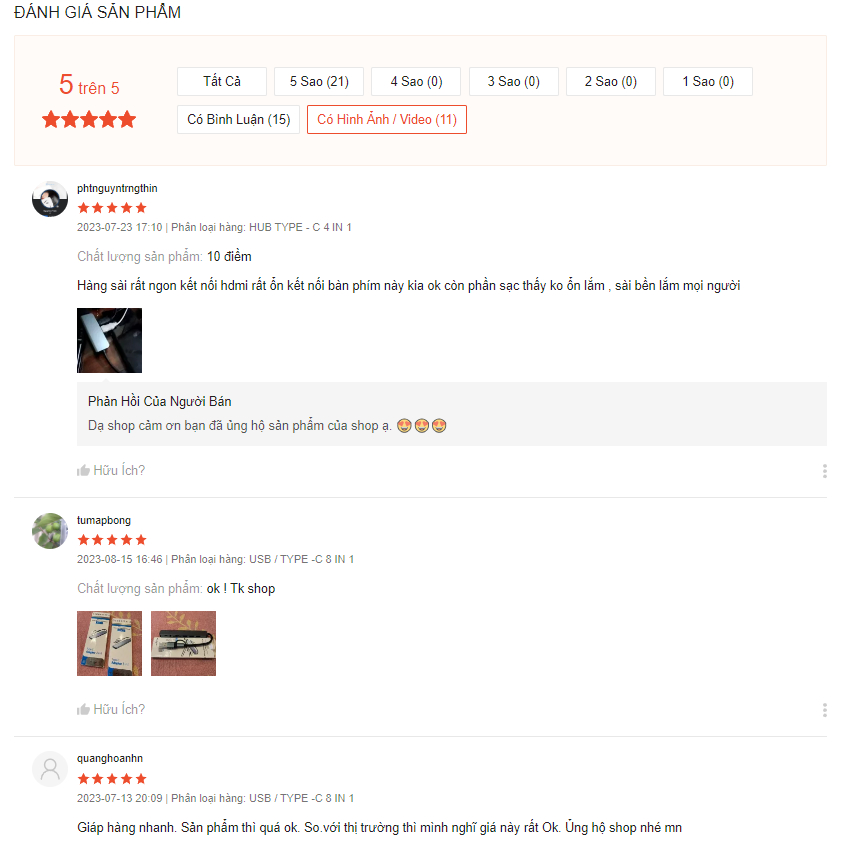This screenshot has width=846, height=846.
Task: Filter reviews by 2 Sao (0)
Action: 611,81
